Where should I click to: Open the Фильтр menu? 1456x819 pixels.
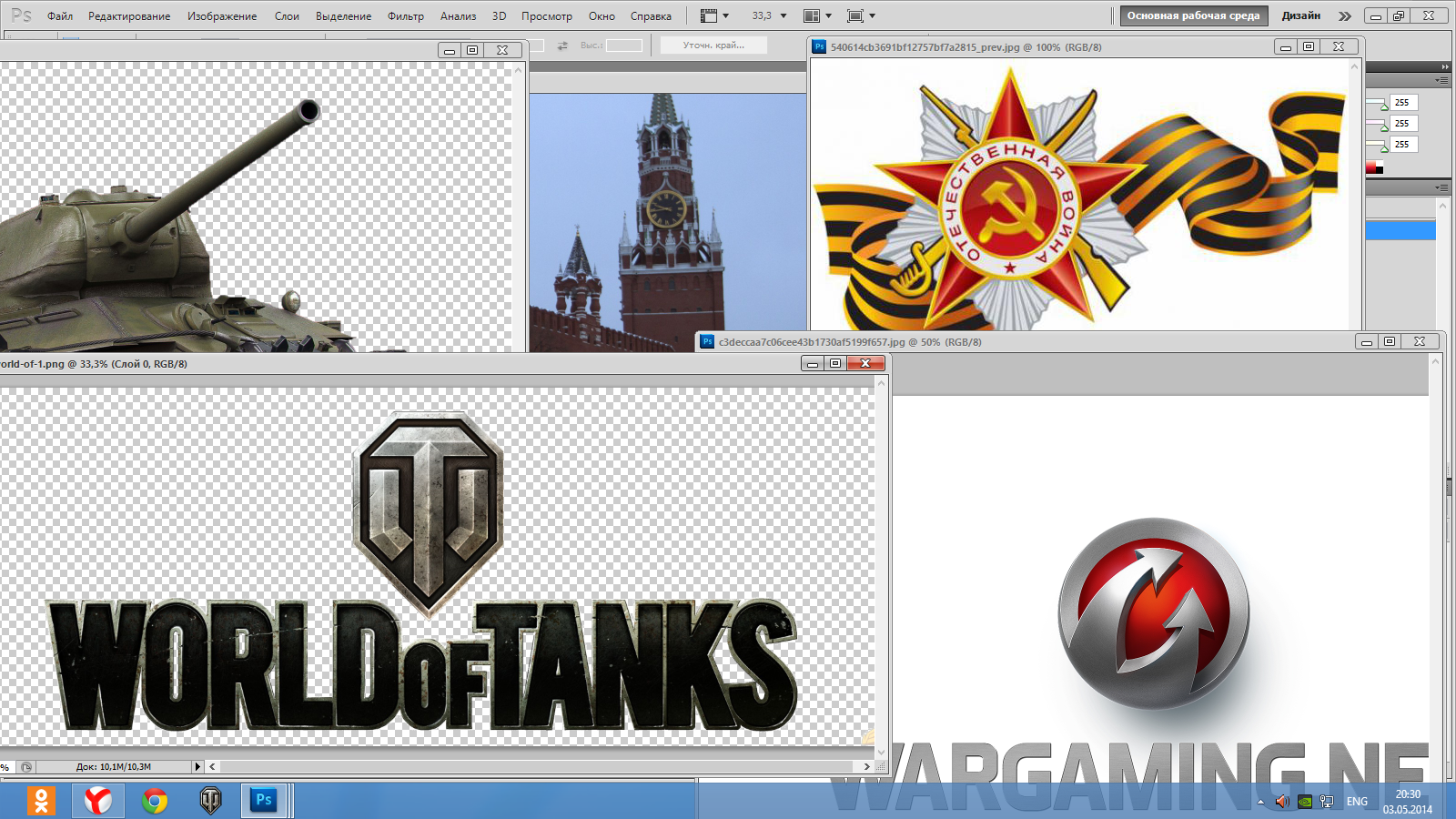click(x=406, y=15)
